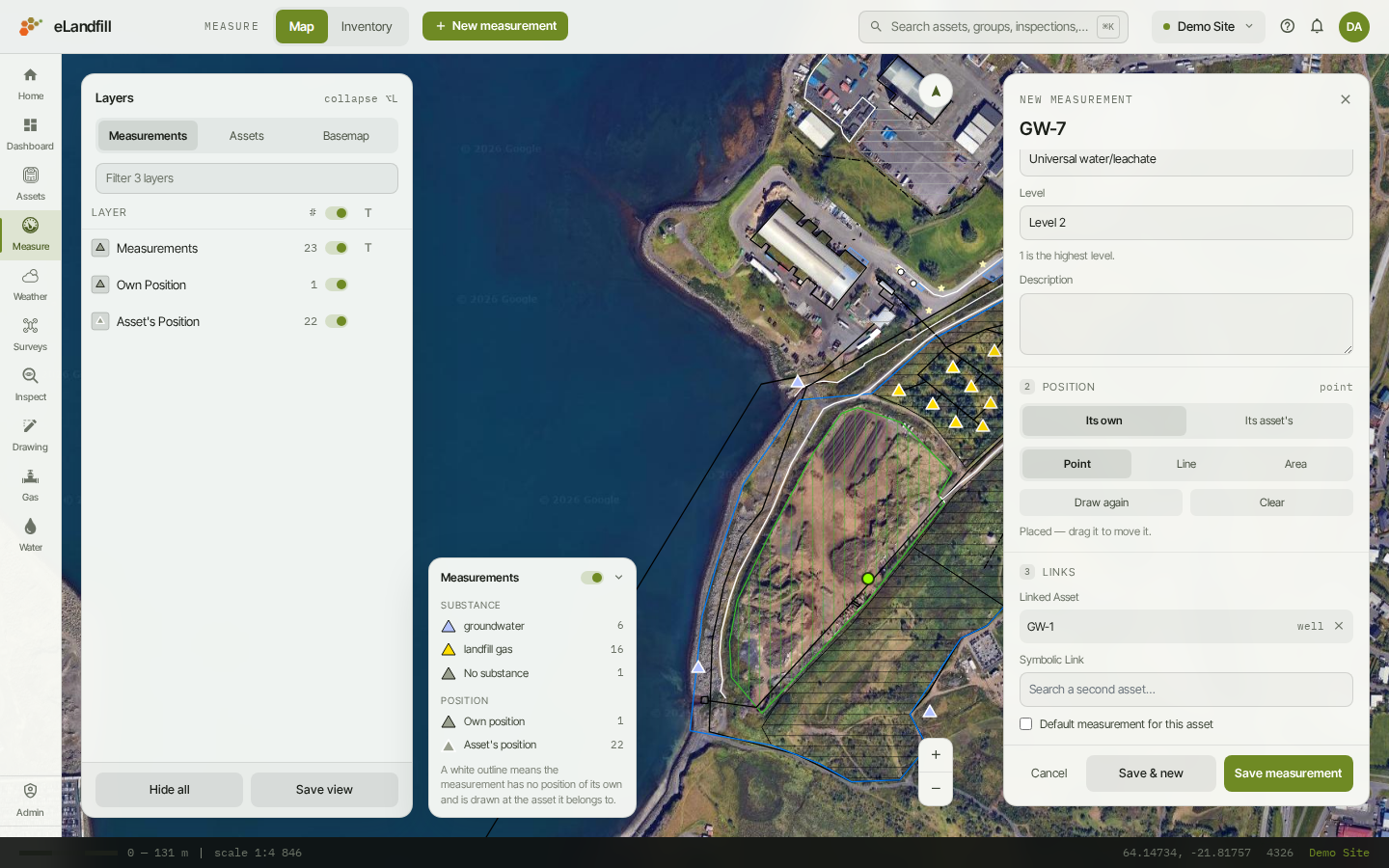Switch to the Basemap tab

tap(346, 136)
